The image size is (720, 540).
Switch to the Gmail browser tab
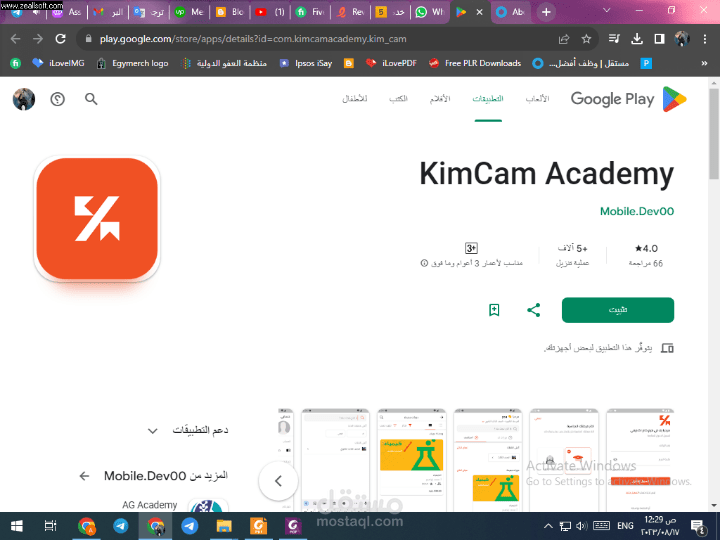click(108, 12)
